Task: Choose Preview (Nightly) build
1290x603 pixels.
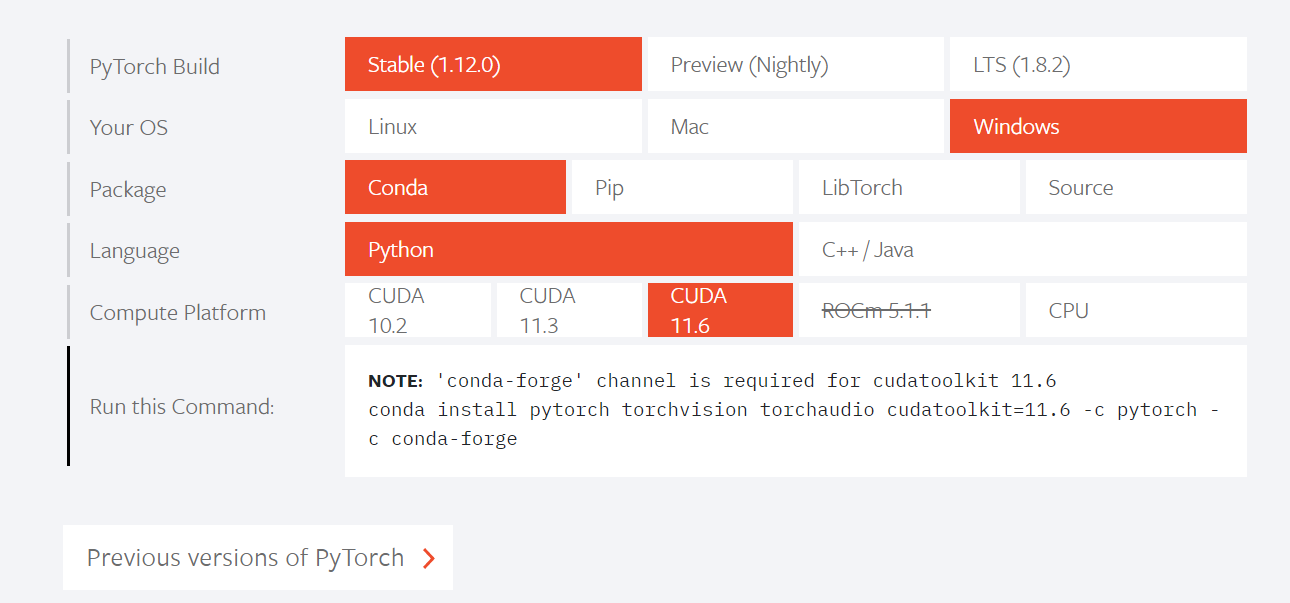Action: pos(795,65)
